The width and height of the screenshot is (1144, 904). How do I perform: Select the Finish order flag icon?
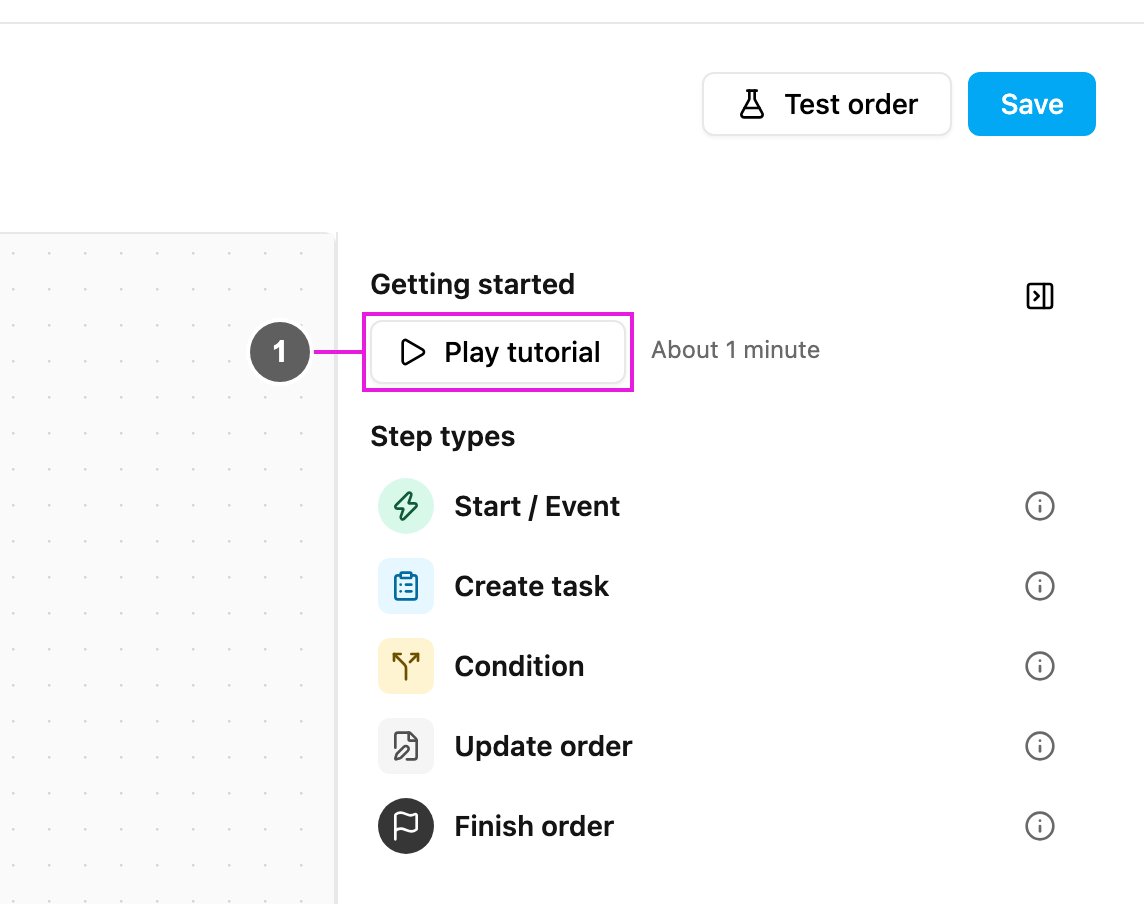point(406,826)
